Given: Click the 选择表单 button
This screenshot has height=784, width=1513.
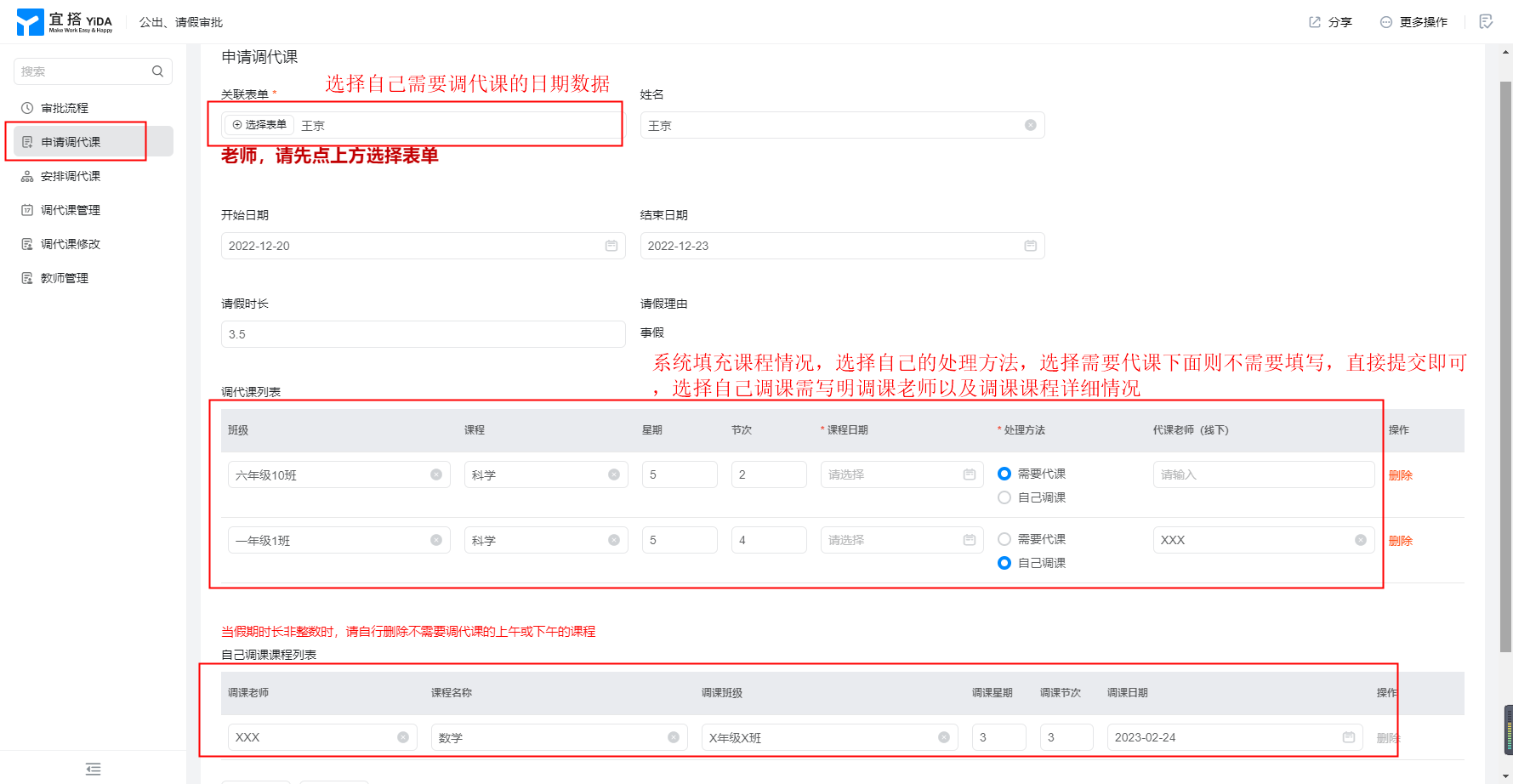Looking at the screenshot, I should pos(259,125).
